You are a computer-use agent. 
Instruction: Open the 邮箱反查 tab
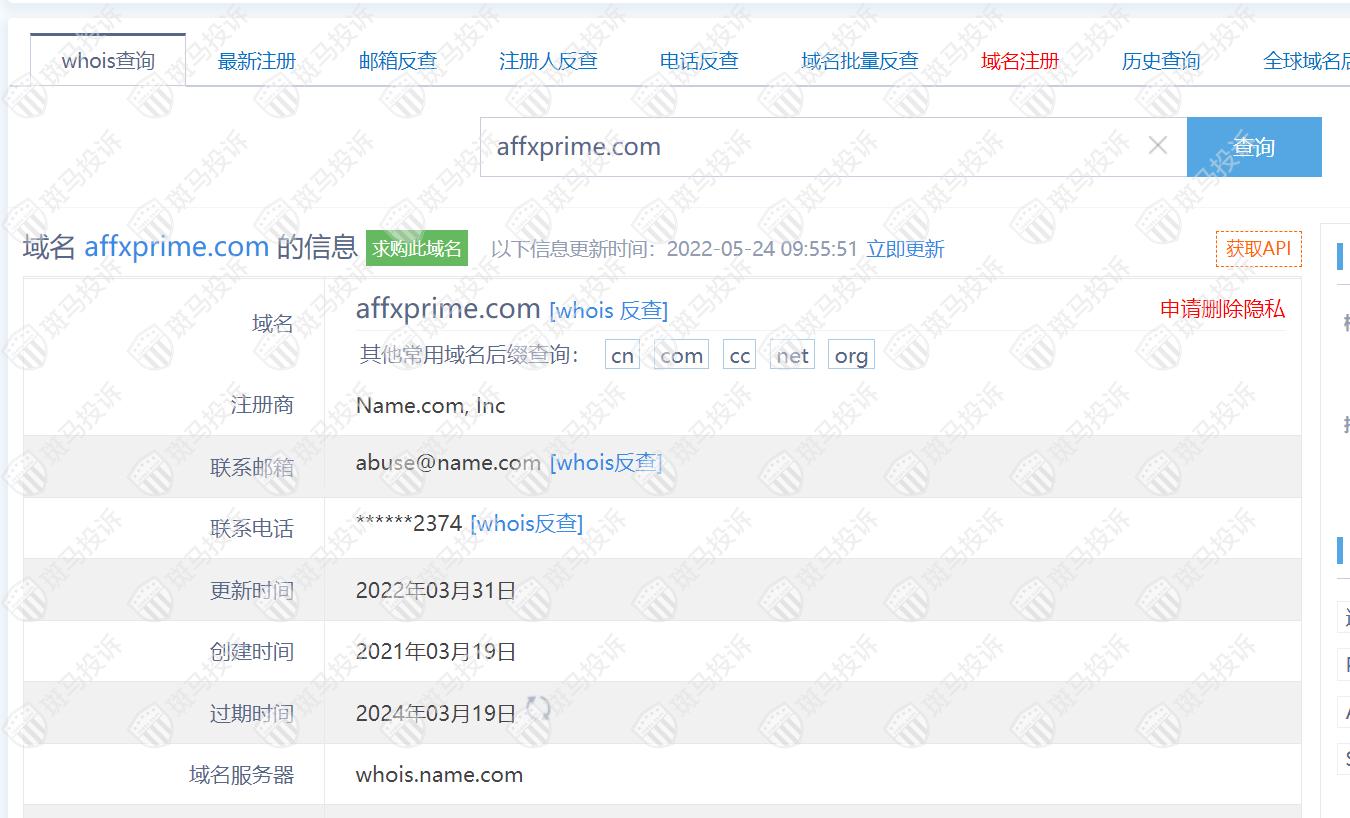coord(398,61)
